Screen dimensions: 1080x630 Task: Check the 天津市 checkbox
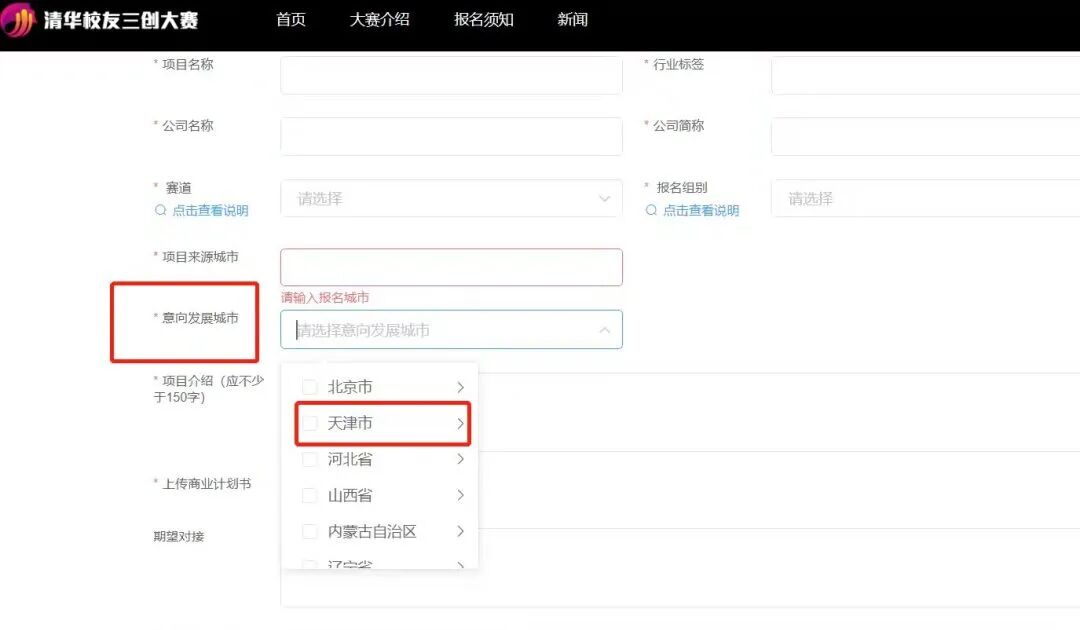(x=309, y=423)
